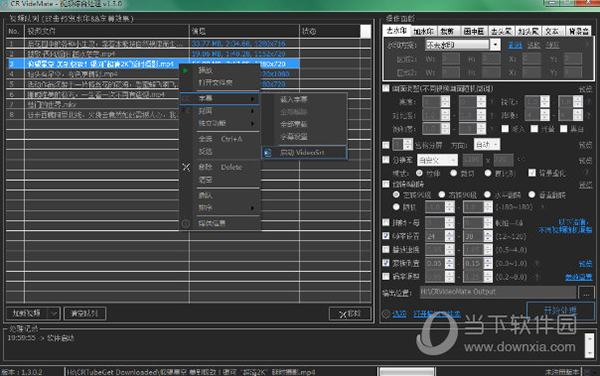Open the resolution 自定义 dropdown
The width and height of the screenshot is (600, 376).
437,160
